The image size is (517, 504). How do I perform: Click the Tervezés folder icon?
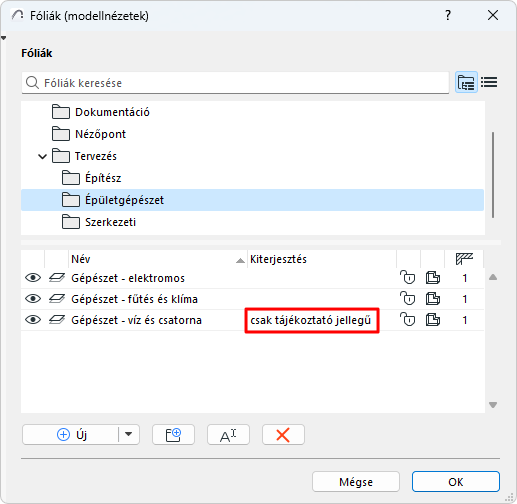tap(61, 156)
